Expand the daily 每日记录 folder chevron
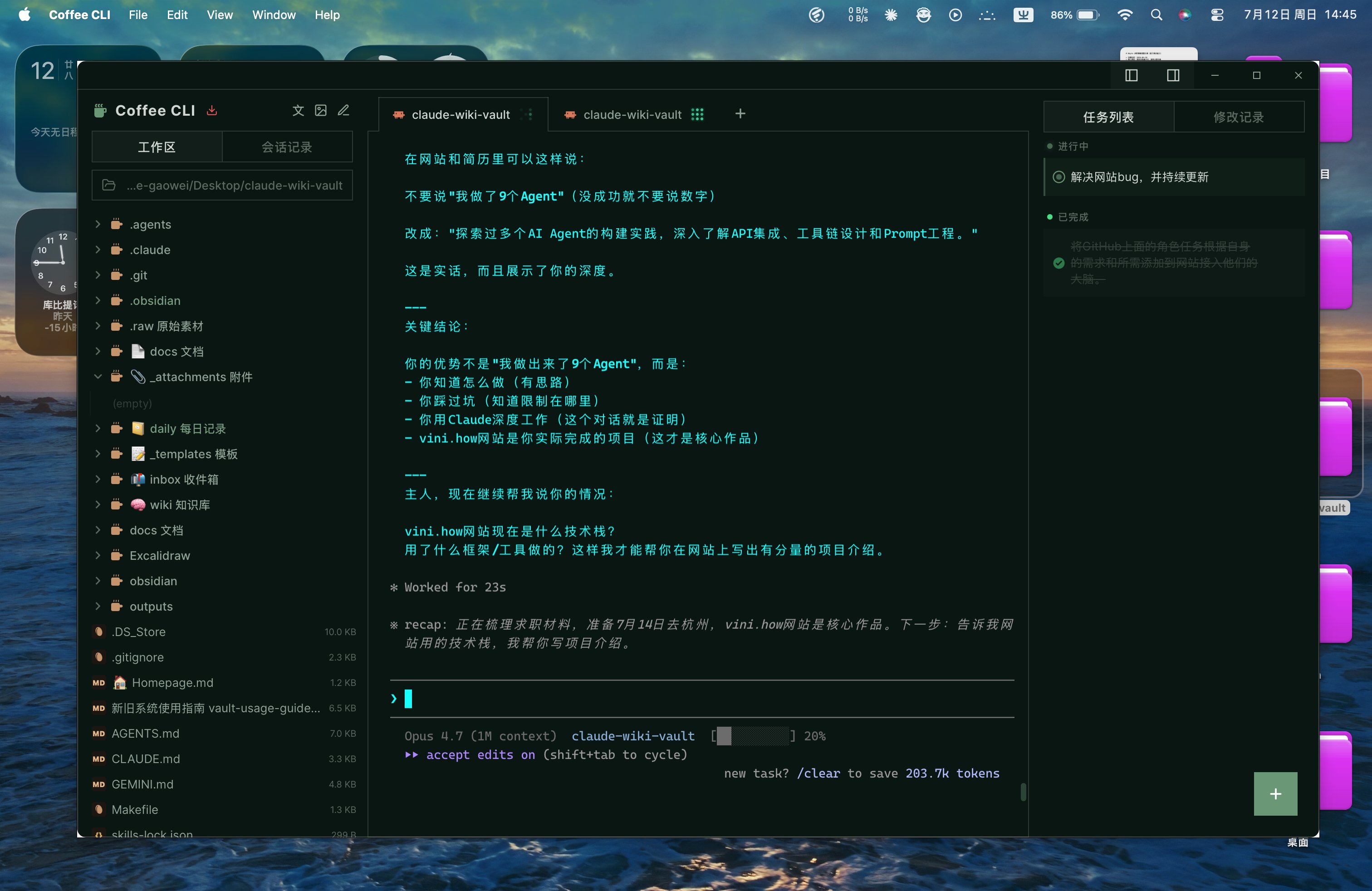The height and width of the screenshot is (891, 1372). click(x=98, y=429)
